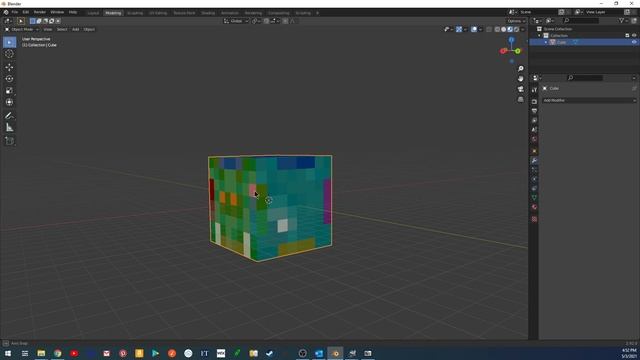Select the Transform tool
This screenshot has width=640, height=360.
pyautogui.click(x=9, y=102)
